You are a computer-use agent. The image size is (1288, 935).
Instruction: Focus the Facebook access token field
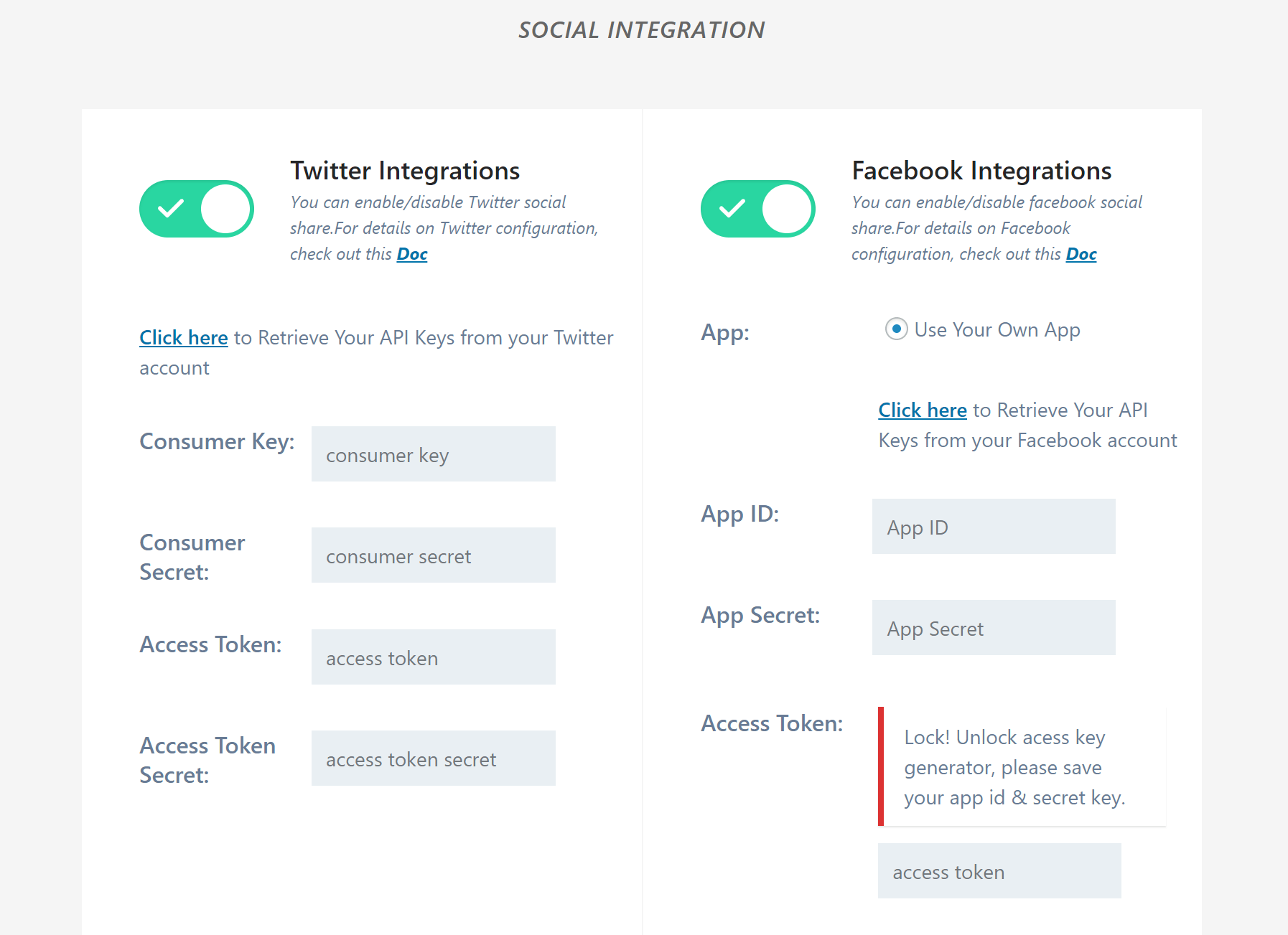[x=999, y=871]
